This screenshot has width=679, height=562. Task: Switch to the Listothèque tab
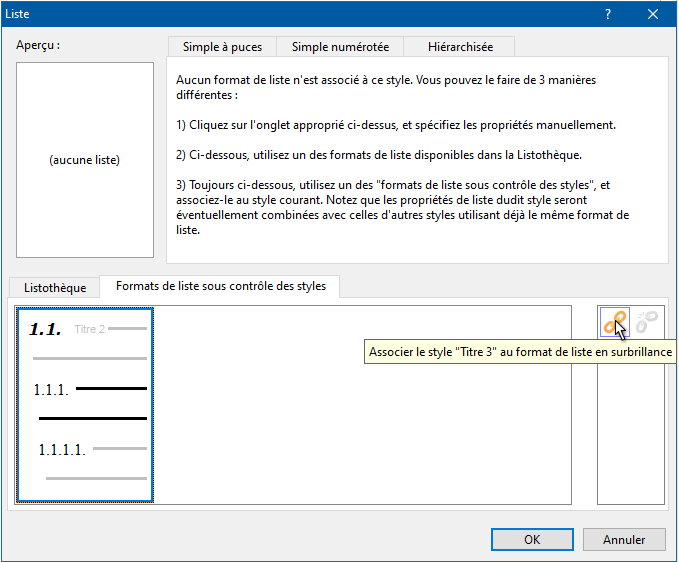pyautogui.click(x=55, y=287)
